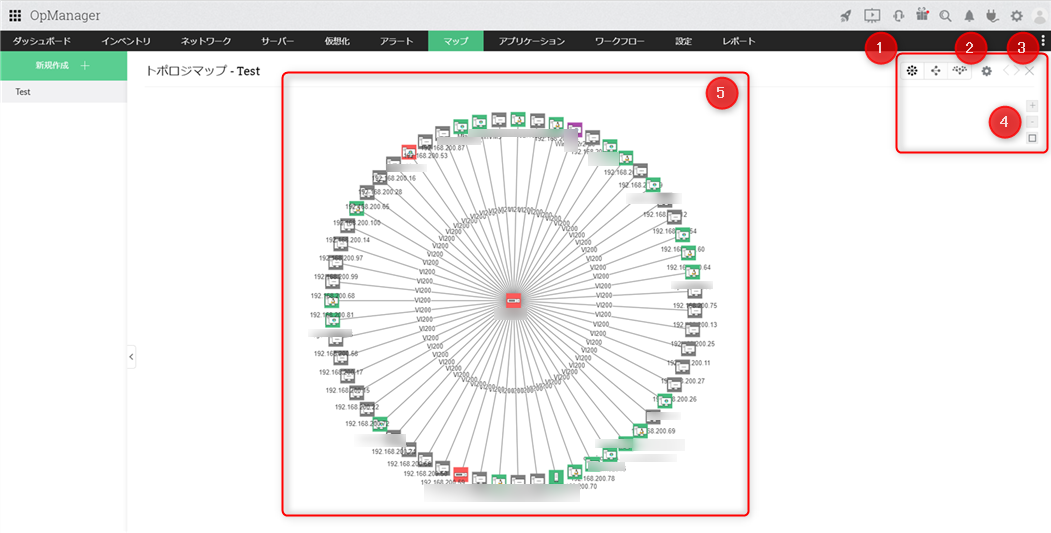Viewport: 1051px width, 533px height.
Task: Open topology map gear settings
Action: (x=987, y=71)
